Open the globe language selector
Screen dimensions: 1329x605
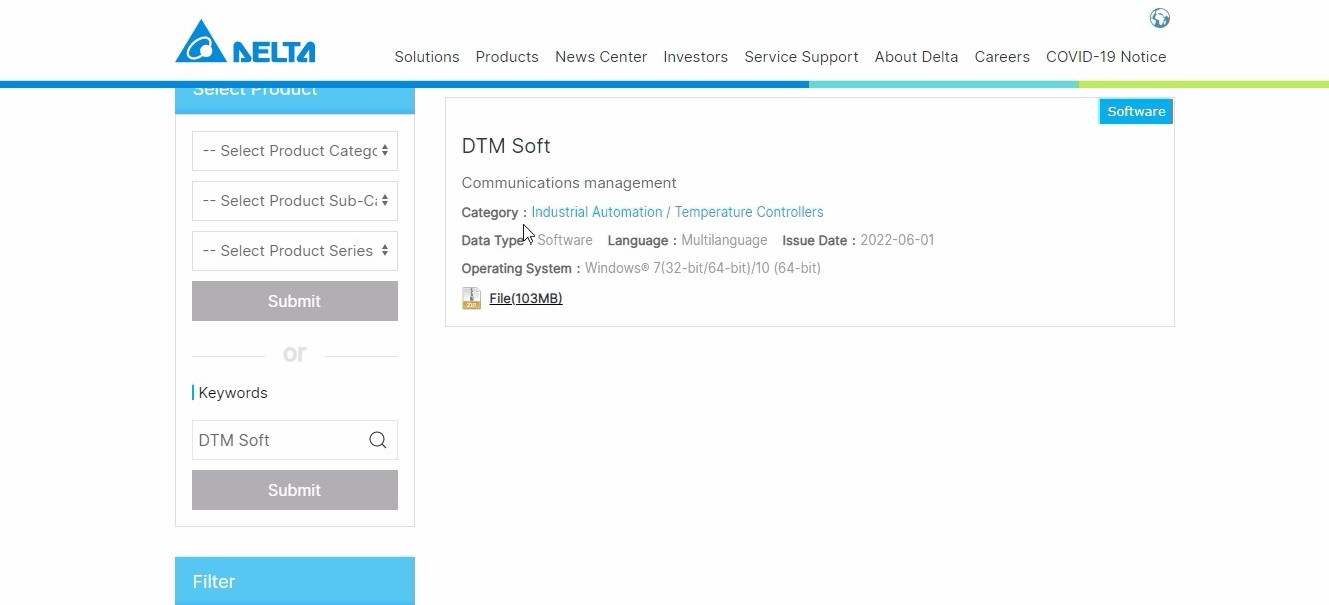tap(1160, 18)
